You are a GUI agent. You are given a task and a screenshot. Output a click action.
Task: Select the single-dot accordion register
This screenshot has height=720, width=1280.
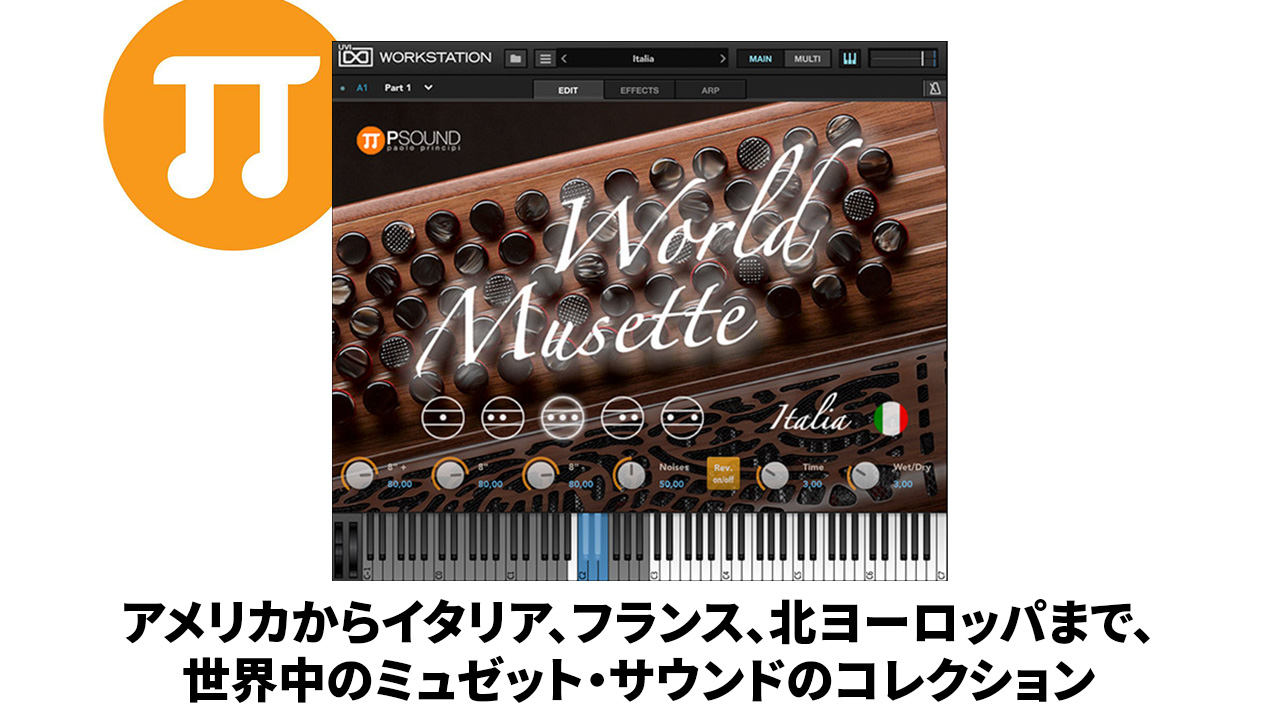pyautogui.click(x=442, y=417)
